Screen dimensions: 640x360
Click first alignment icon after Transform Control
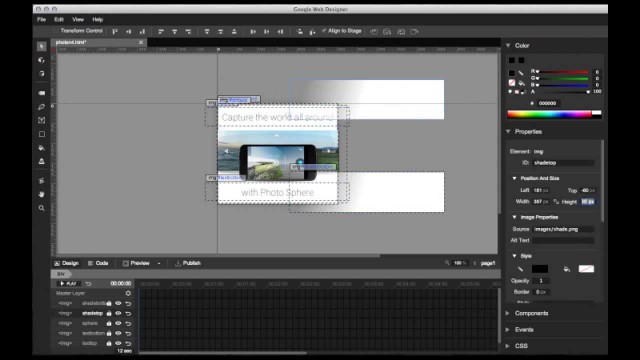coord(115,31)
